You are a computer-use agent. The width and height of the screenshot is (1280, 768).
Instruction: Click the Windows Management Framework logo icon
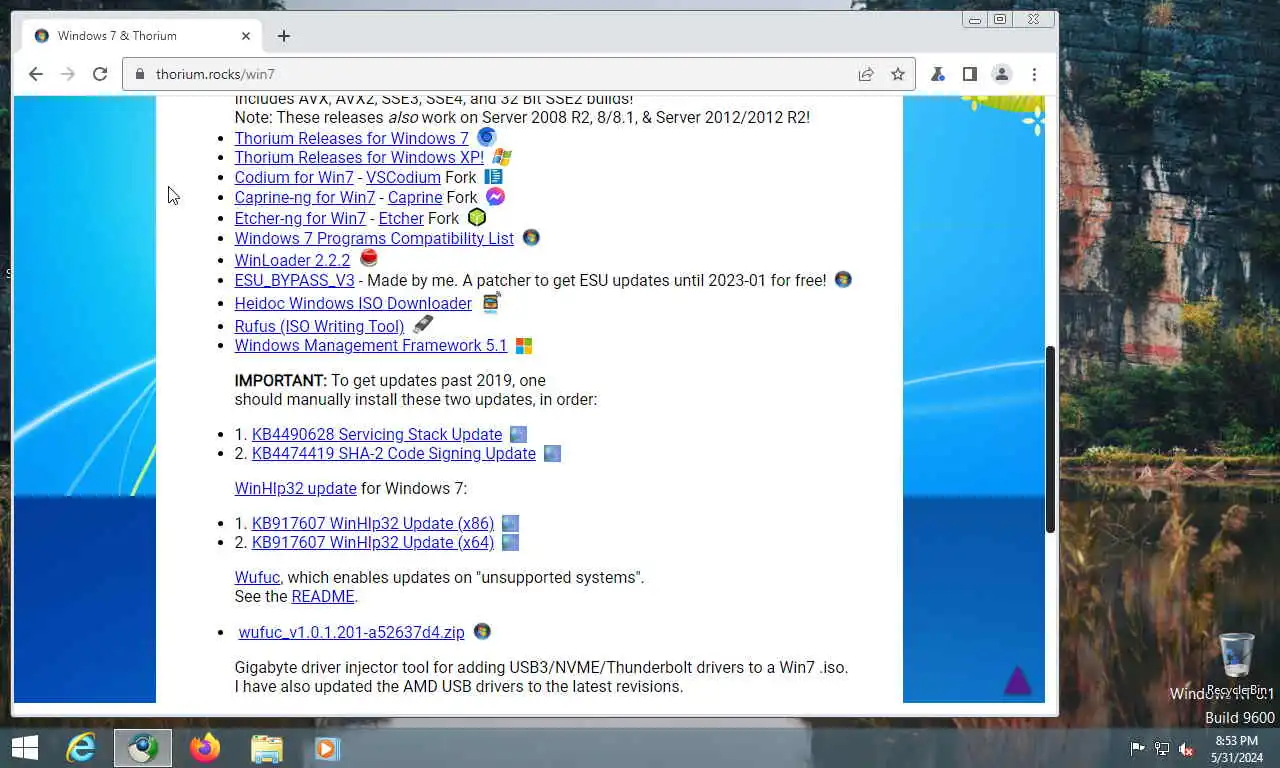[524, 346]
